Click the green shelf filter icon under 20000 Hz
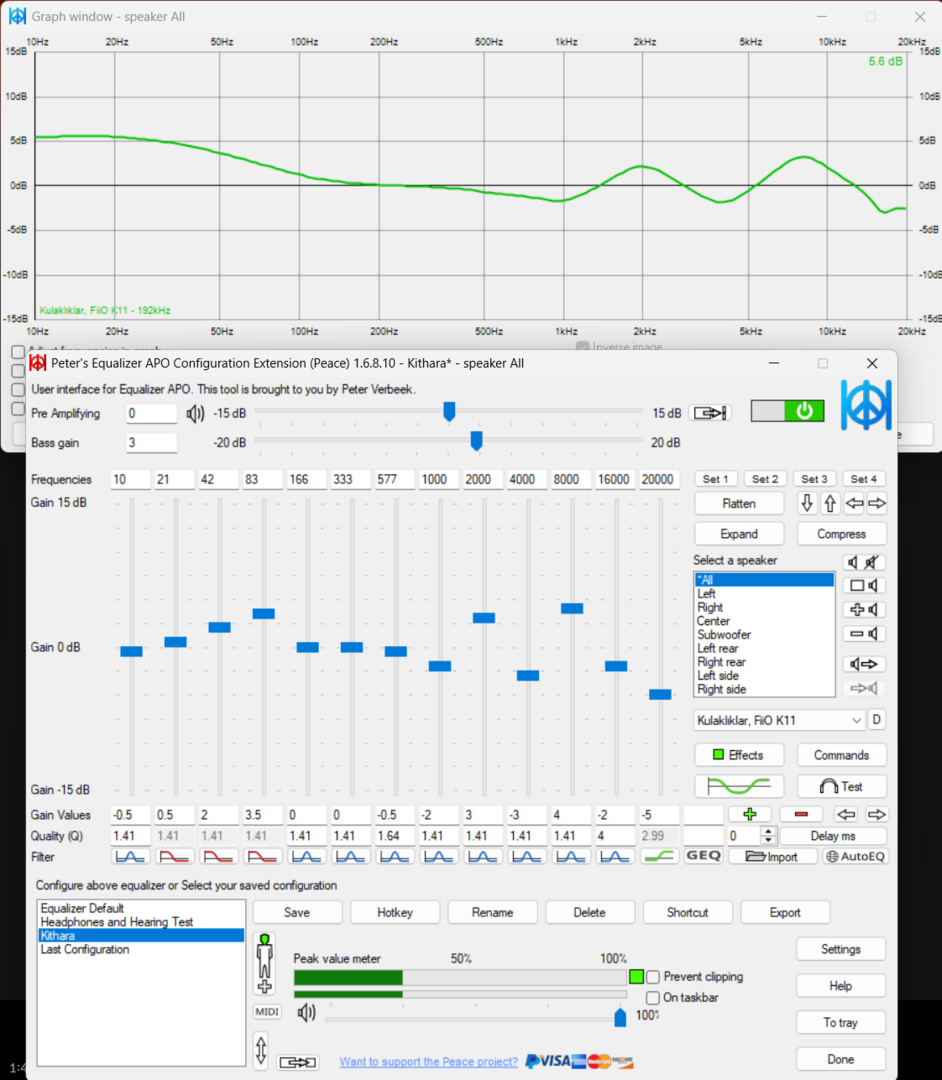Image resolution: width=942 pixels, height=1080 pixels. point(659,857)
